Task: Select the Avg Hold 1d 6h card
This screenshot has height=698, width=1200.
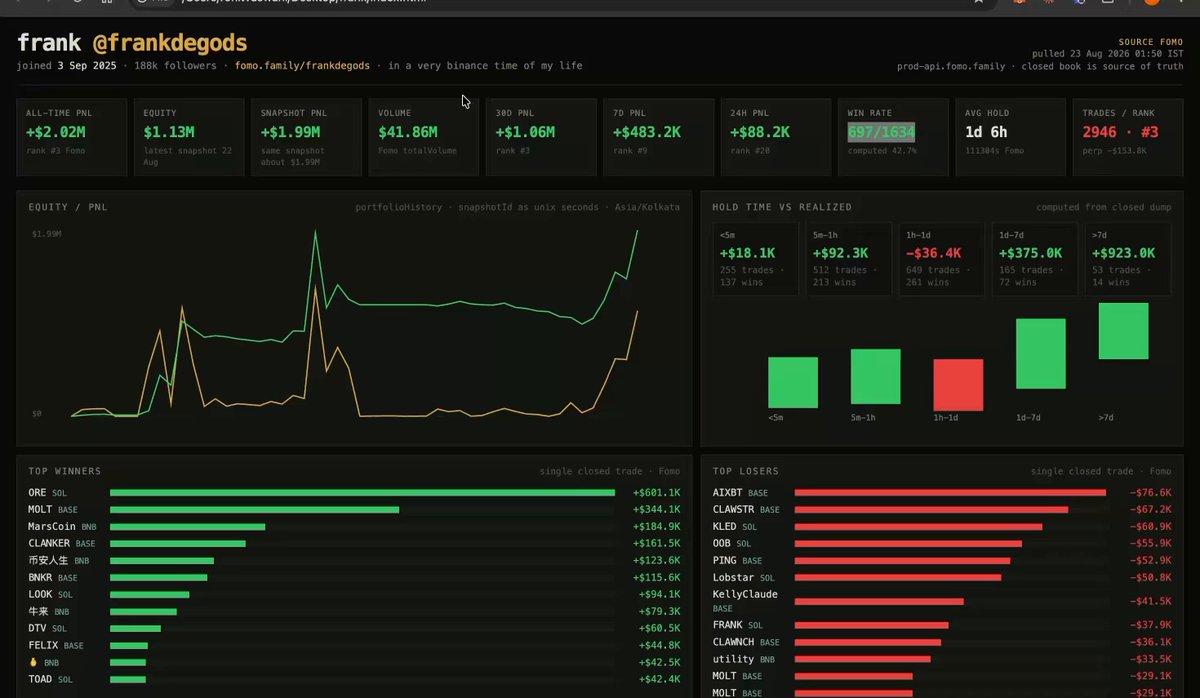Action: 1010,137
